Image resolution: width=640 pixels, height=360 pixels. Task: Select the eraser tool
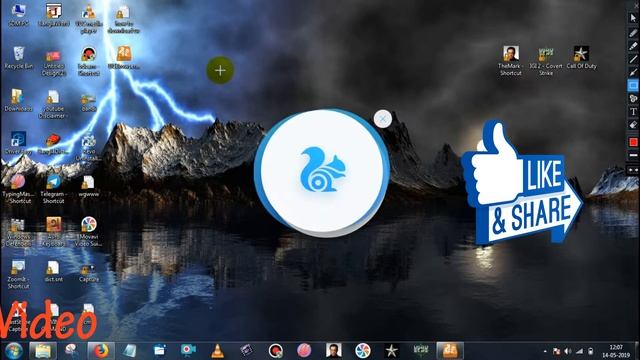click(633, 125)
